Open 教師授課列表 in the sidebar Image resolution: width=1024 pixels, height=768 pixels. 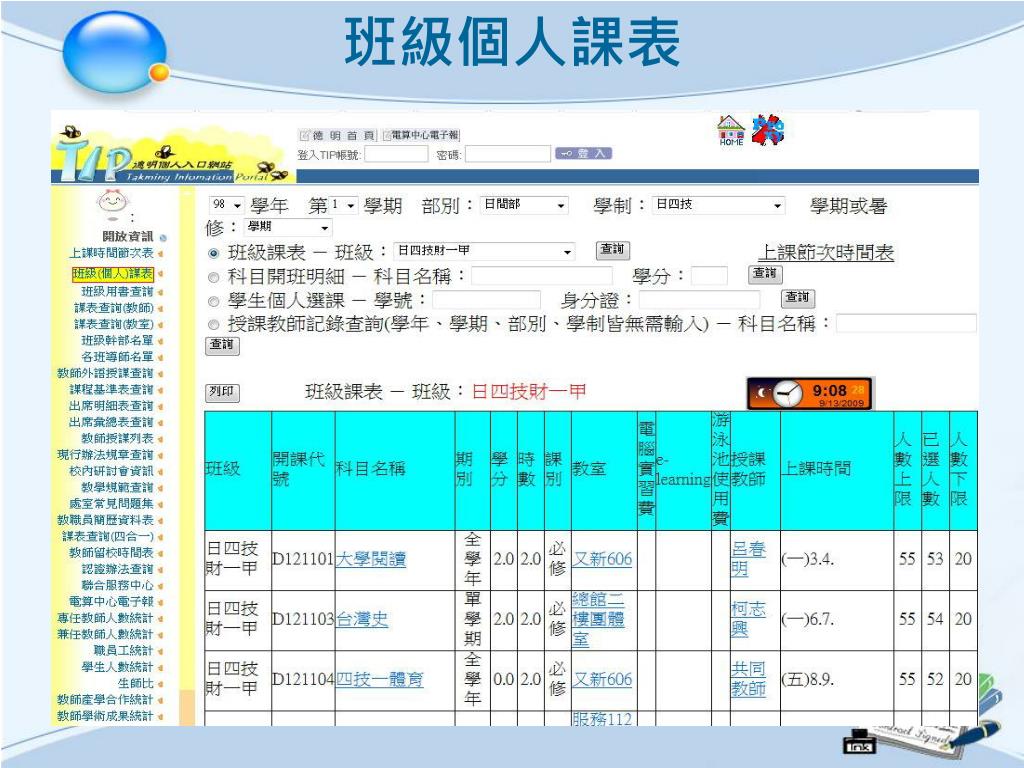117,438
